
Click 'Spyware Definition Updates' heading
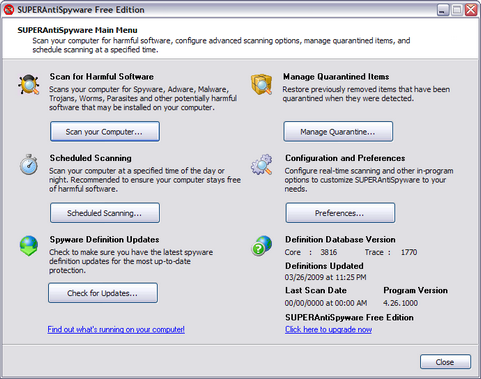click(104, 239)
